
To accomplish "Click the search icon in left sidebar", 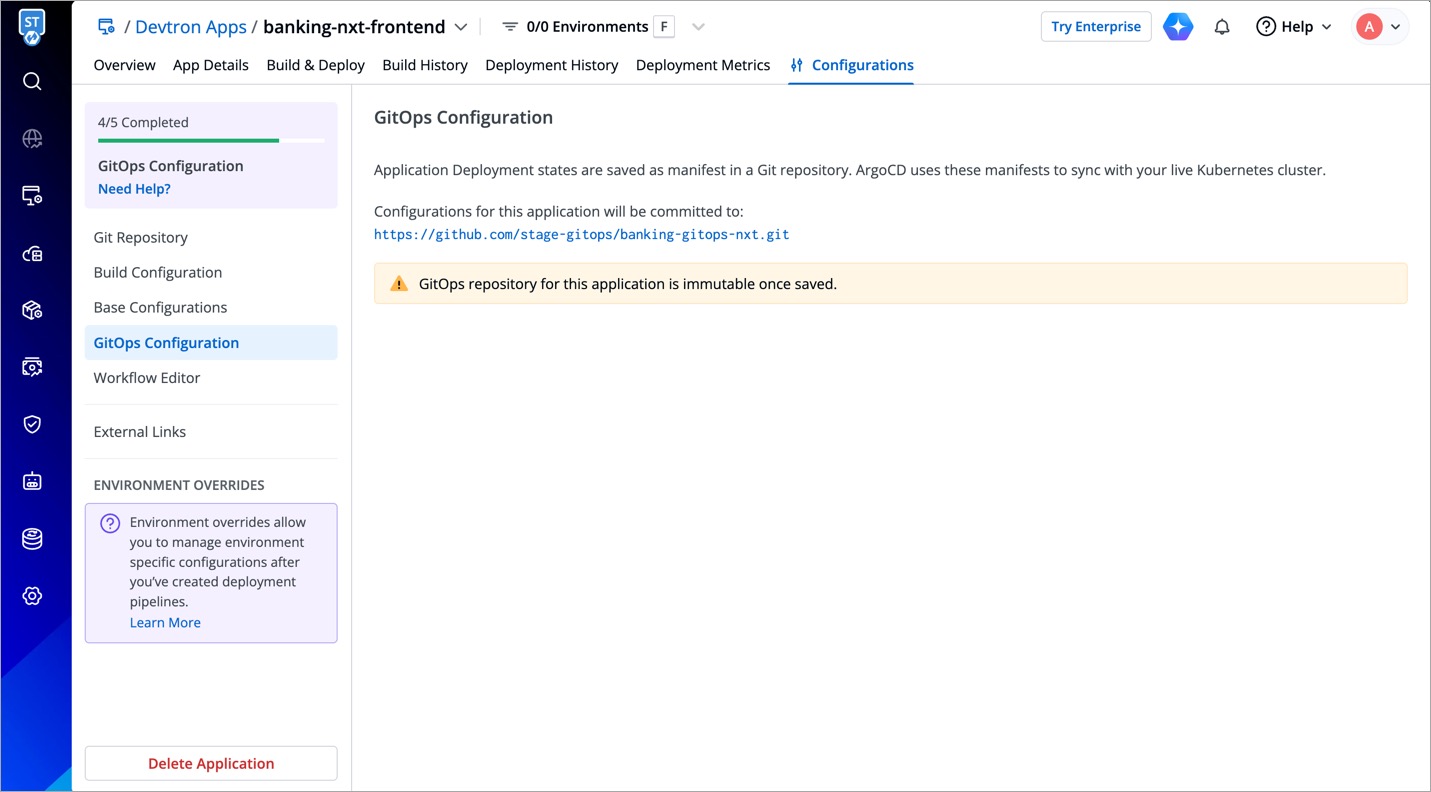I will (32, 81).
